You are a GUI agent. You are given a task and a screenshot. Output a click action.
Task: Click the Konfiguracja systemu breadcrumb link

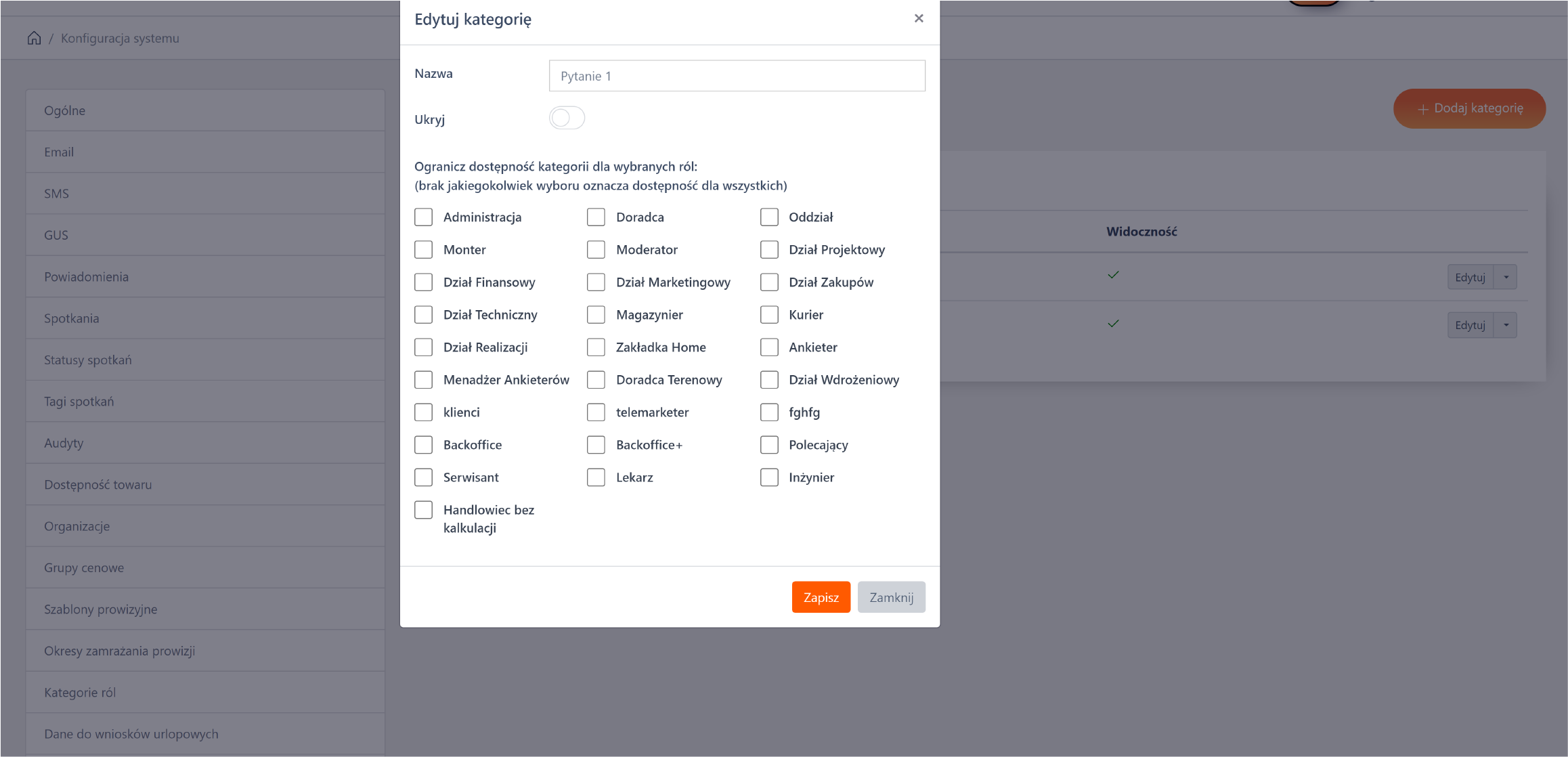120,38
